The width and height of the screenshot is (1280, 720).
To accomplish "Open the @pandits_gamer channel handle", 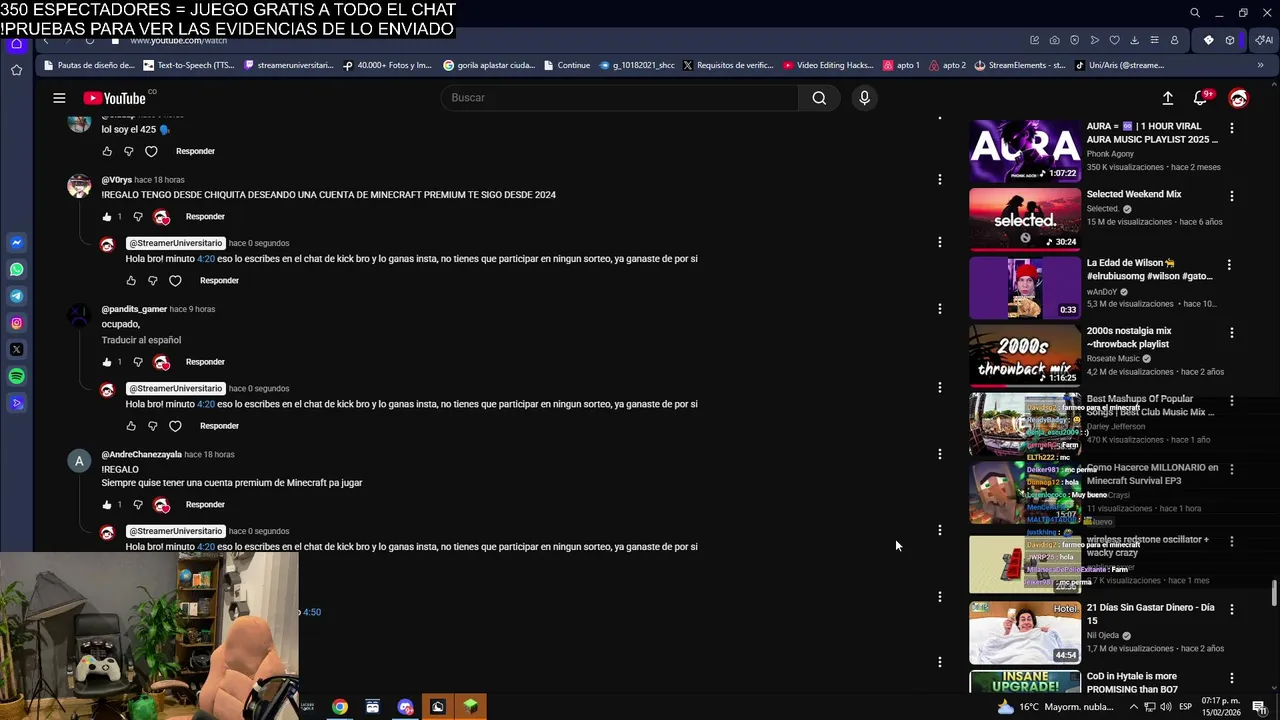I will click(x=134, y=309).
